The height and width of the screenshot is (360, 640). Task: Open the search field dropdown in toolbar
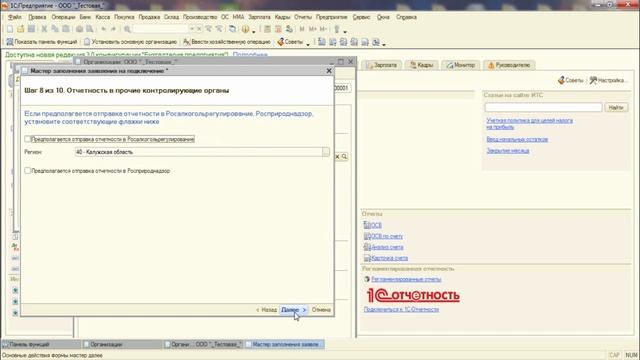pyautogui.click(x=192, y=29)
